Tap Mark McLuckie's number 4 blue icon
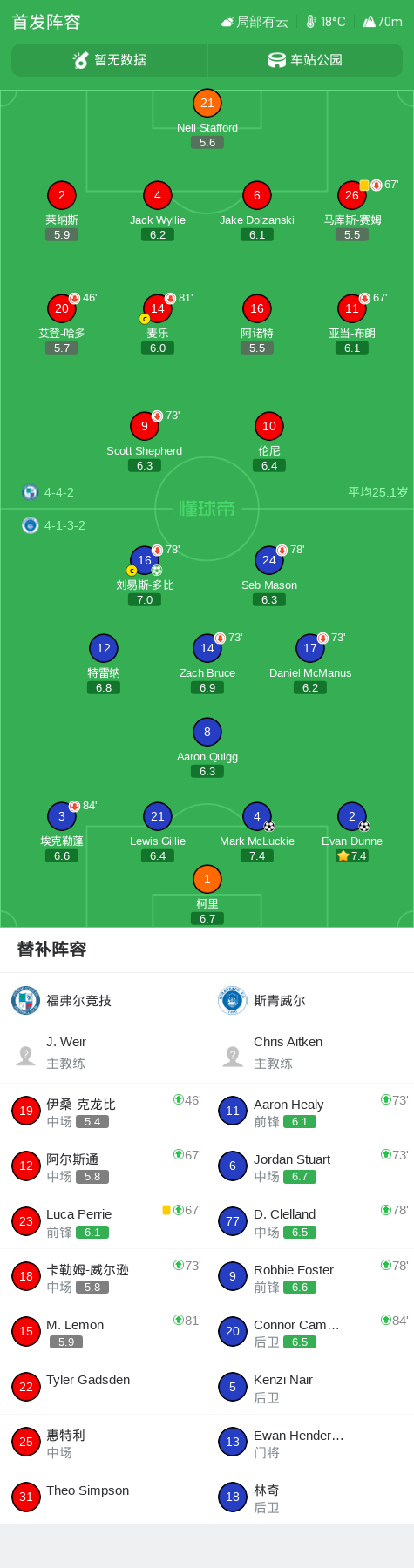 point(256,816)
